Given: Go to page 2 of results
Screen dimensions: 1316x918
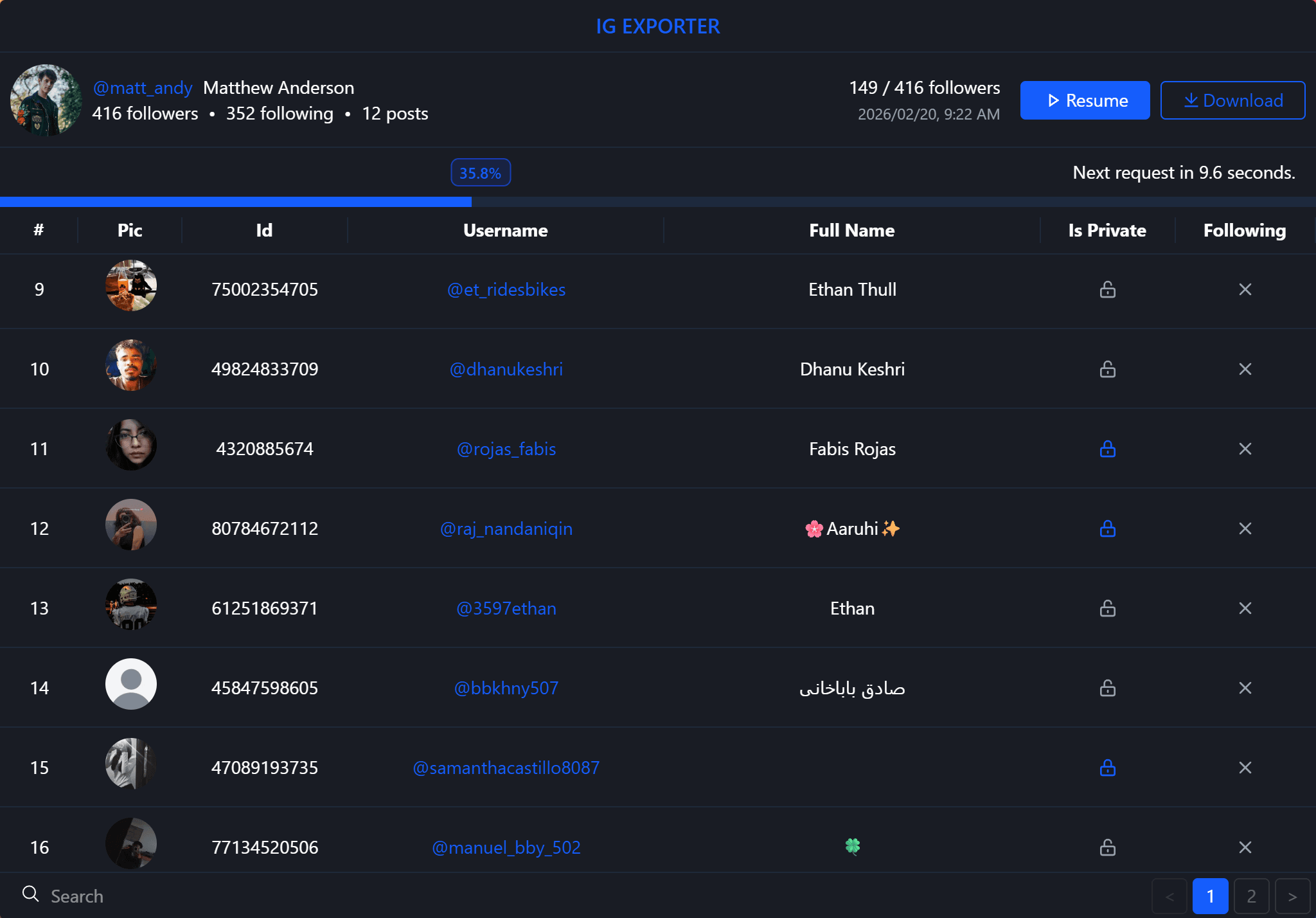Looking at the screenshot, I should pyautogui.click(x=1251, y=896).
